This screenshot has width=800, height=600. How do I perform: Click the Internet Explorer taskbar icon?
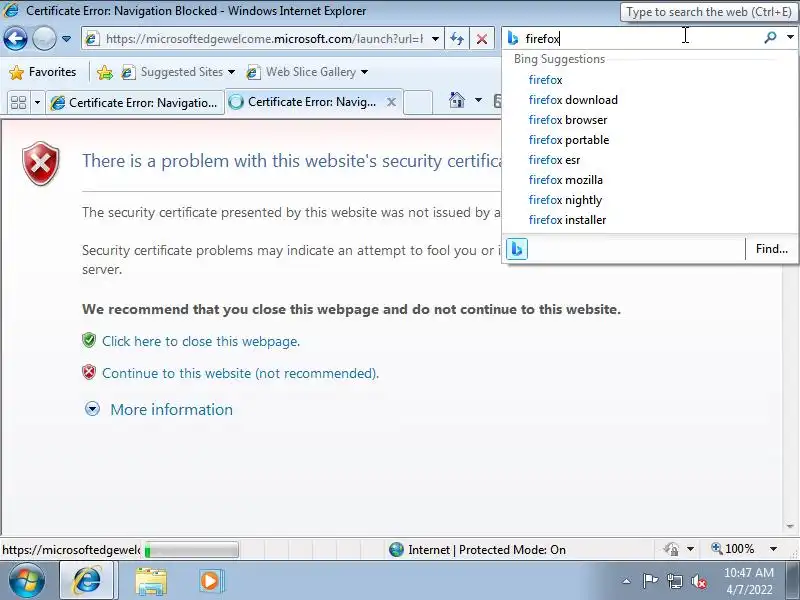(x=87, y=581)
